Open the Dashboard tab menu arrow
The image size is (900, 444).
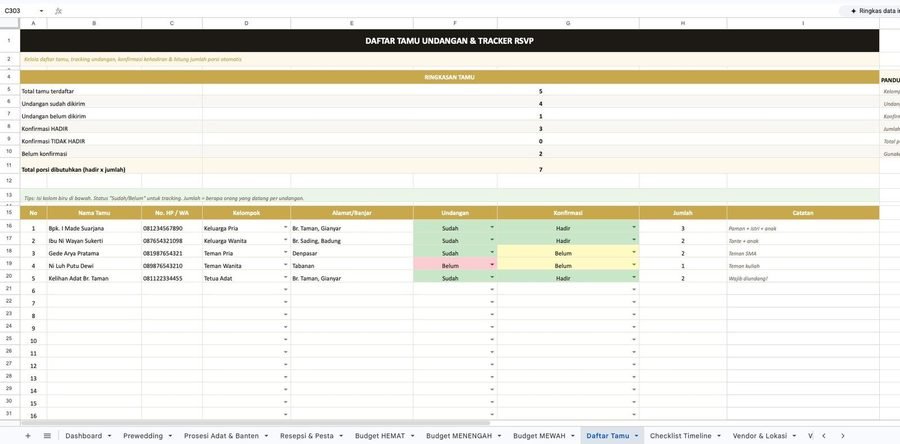click(109, 436)
